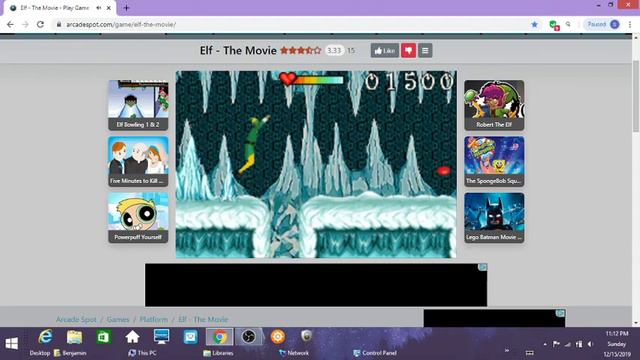Open the This PC toolbar item
Viewport: 640px width, 360px height.
pos(142,353)
